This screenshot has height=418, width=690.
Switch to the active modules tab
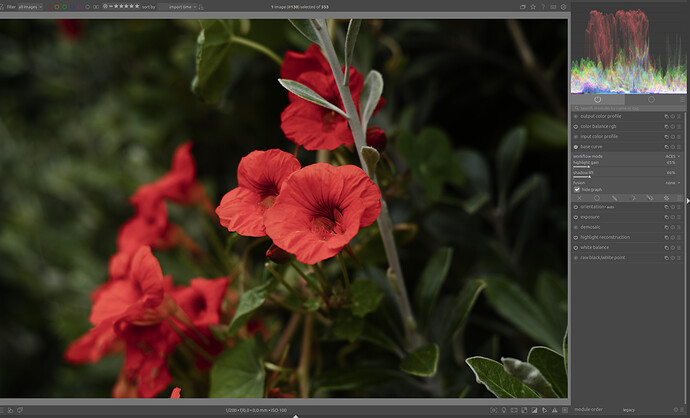[x=597, y=99]
